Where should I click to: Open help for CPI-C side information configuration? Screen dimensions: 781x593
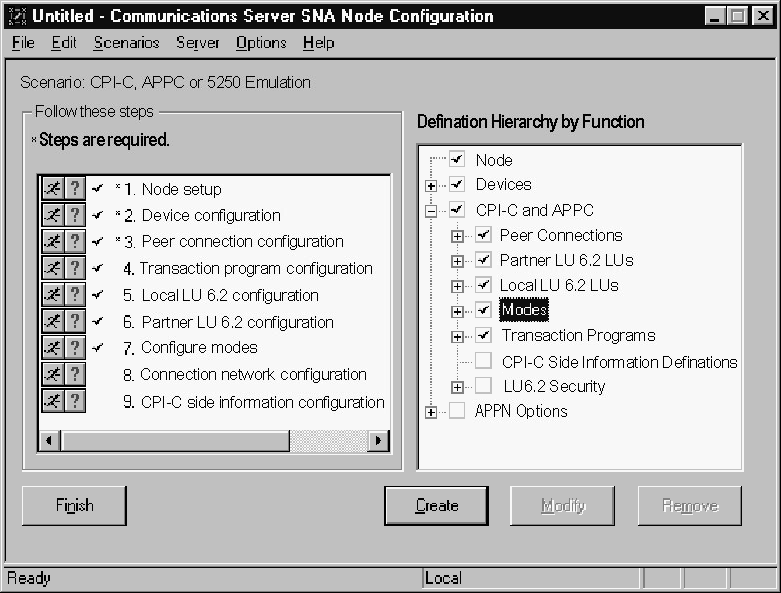point(74,401)
